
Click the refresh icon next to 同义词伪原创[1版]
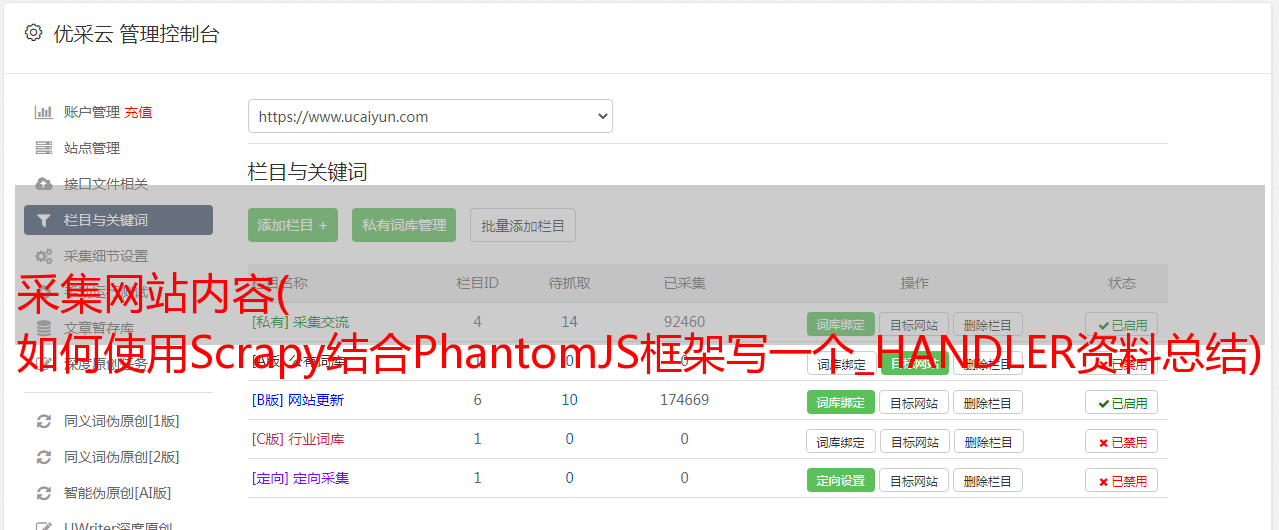click(x=44, y=421)
